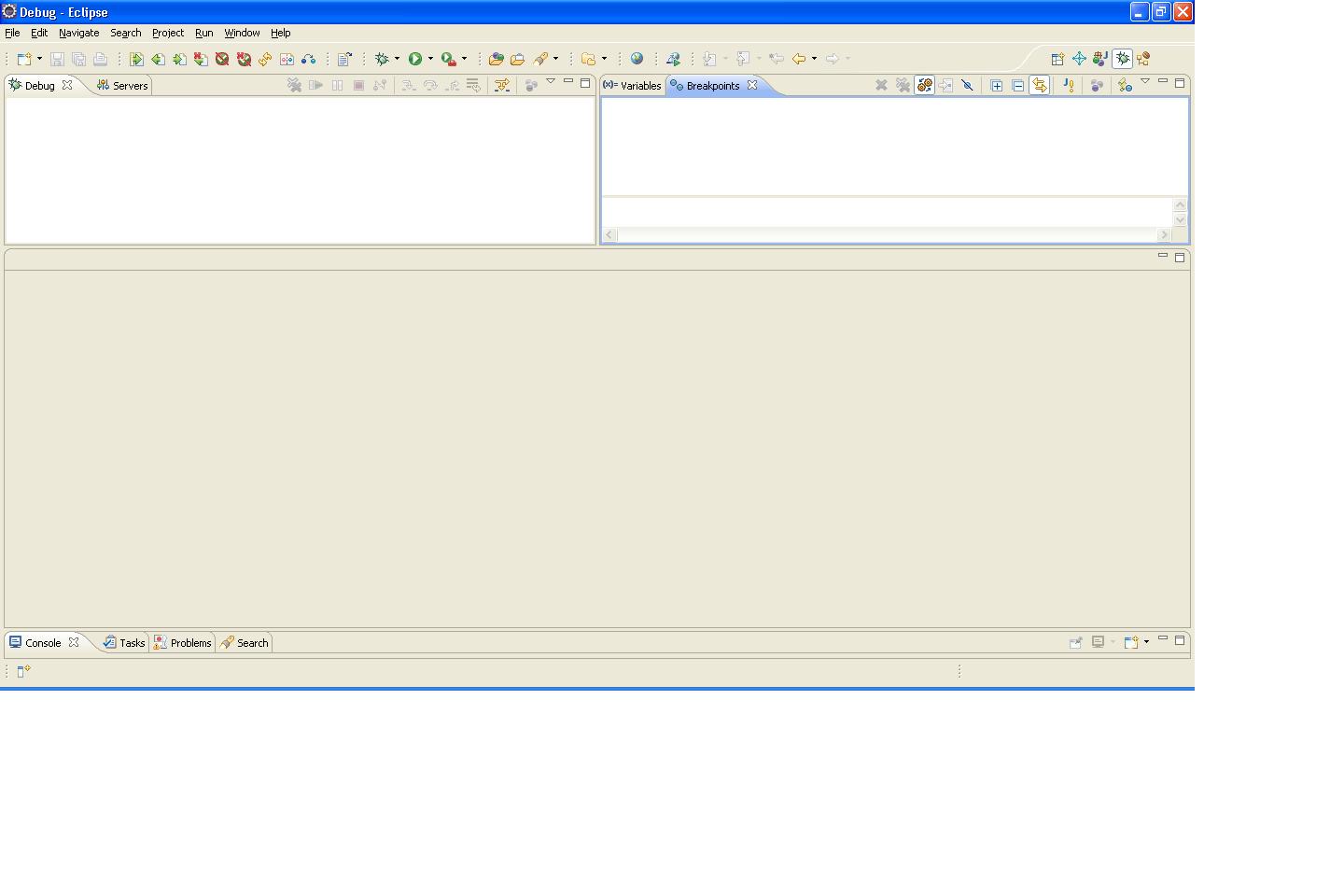Toggle Use Step Filters in Debug view
The height and width of the screenshot is (896, 1344).
click(502, 86)
